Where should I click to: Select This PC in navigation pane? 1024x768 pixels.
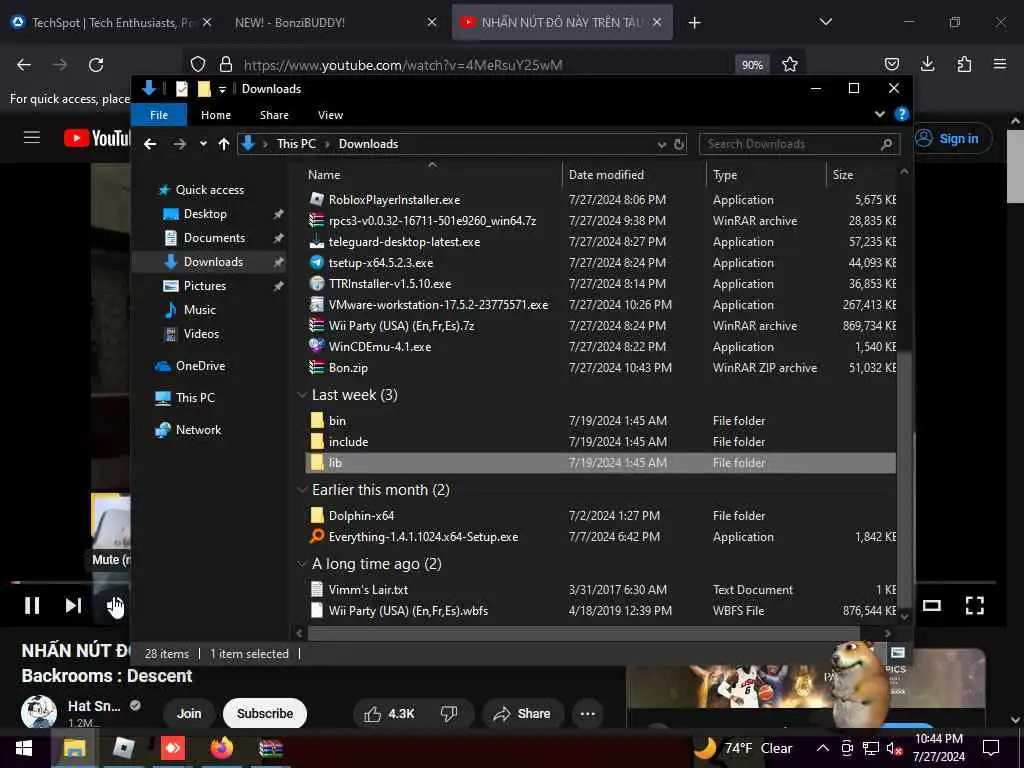tap(195, 398)
